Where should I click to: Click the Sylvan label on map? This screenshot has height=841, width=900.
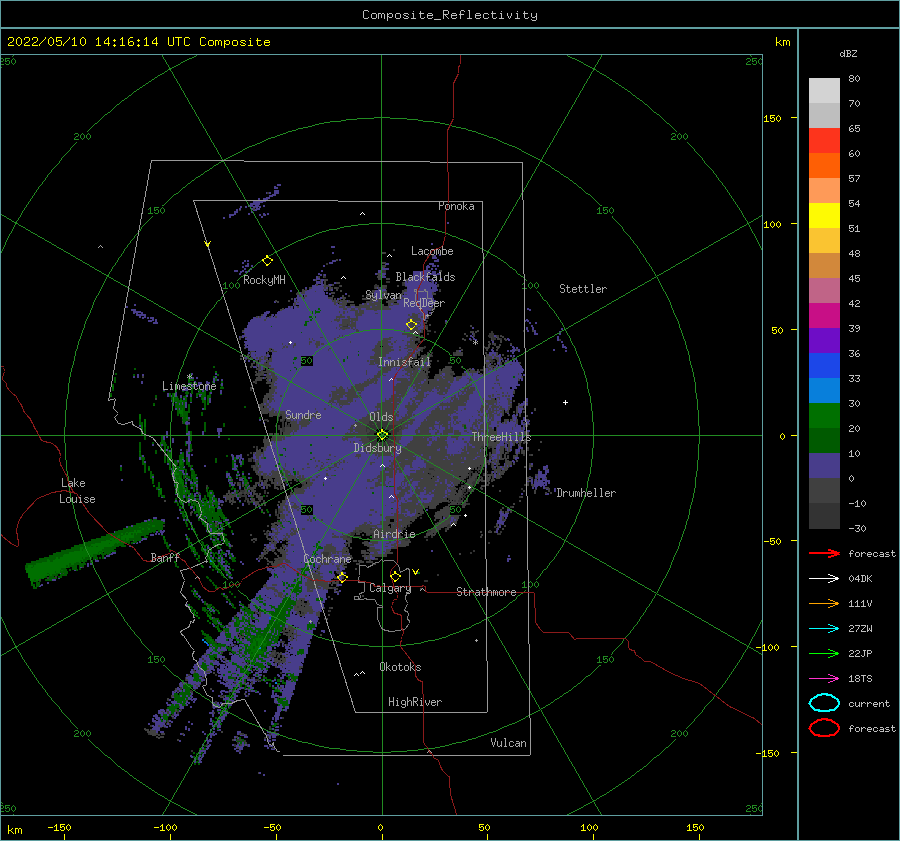click(383, 295)
